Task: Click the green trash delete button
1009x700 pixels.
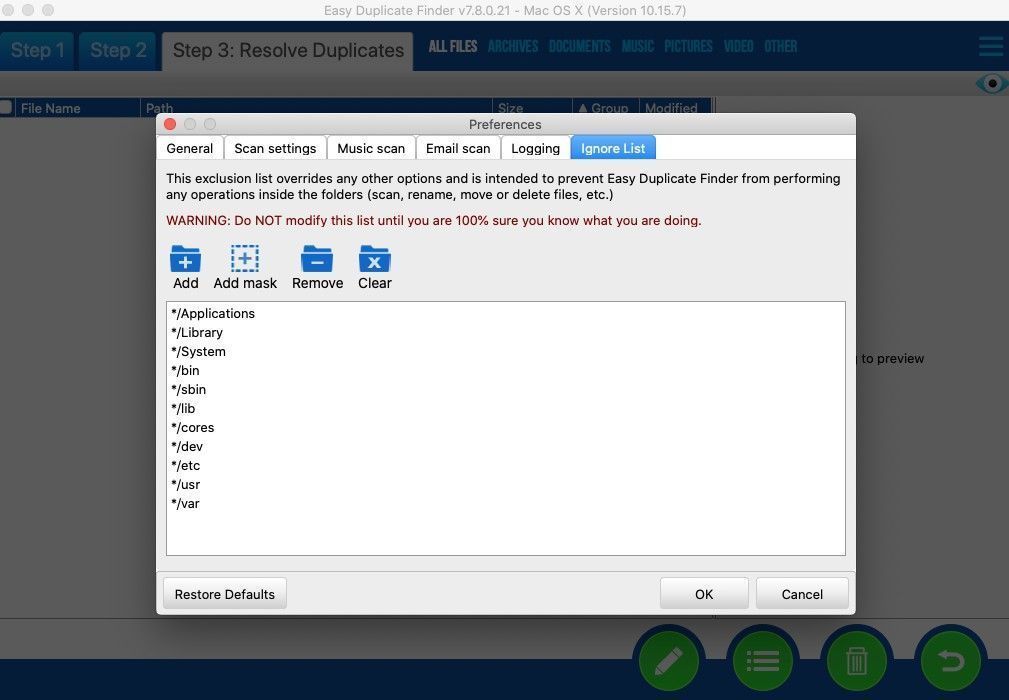Action: [x=856, y=661]
